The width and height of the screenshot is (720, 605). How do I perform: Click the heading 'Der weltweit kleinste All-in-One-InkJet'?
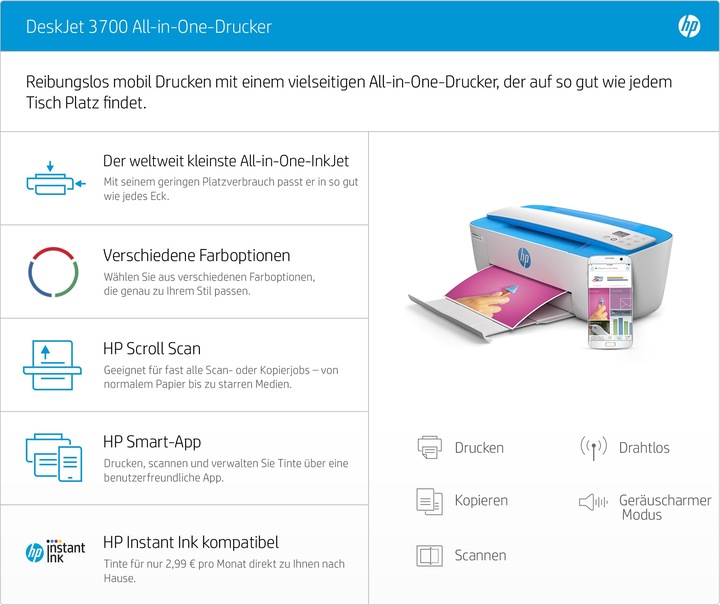tap(226, 161)
